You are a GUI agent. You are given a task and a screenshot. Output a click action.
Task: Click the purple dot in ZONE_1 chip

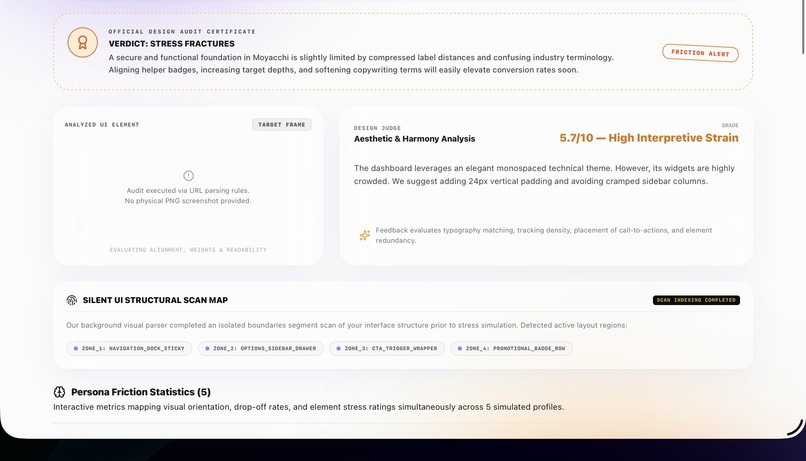(x=76, y=348)
